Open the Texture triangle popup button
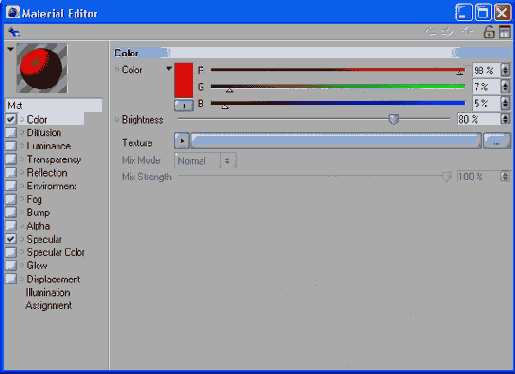The width and height of the screenshot is (515, 374). click(182, 141)
